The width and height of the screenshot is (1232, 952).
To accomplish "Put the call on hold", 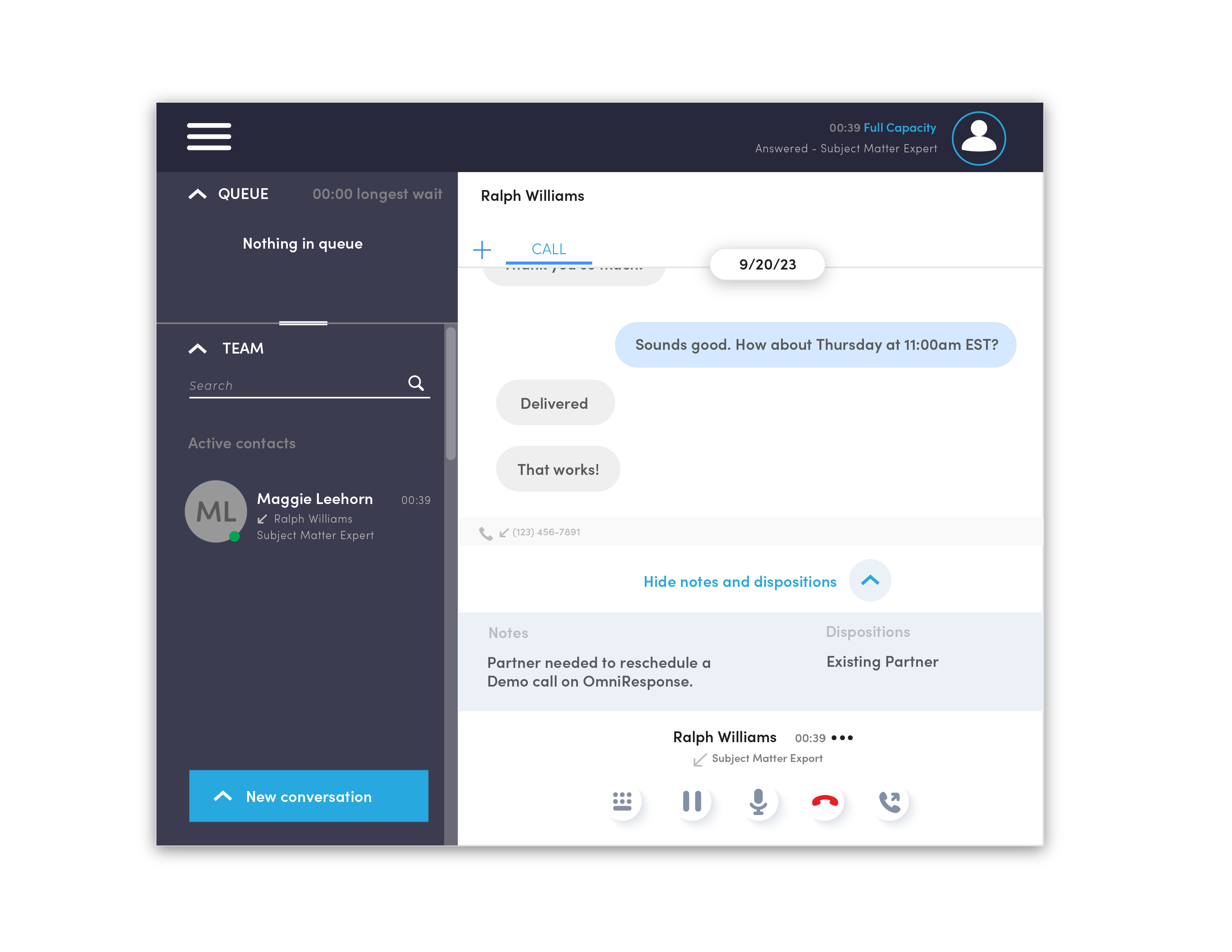I will pyautogui.click(x=691, y=801).
